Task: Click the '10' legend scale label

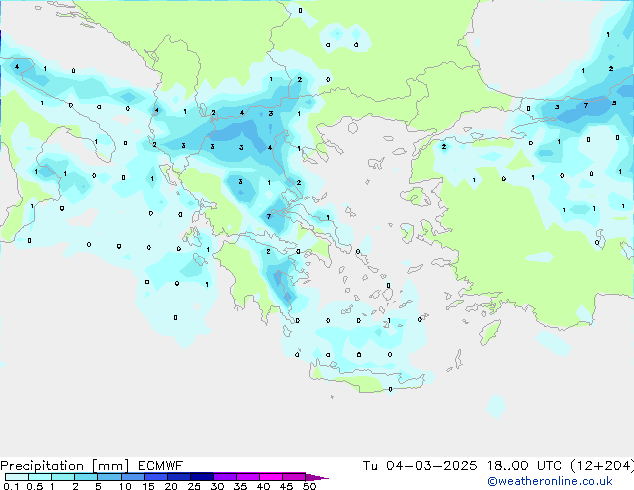Action: (125, 486)
